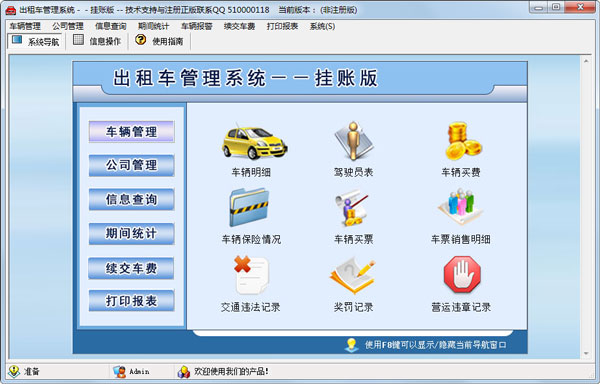
Task: Click the 车辆买票 label text
Action: tap(353, 239)
